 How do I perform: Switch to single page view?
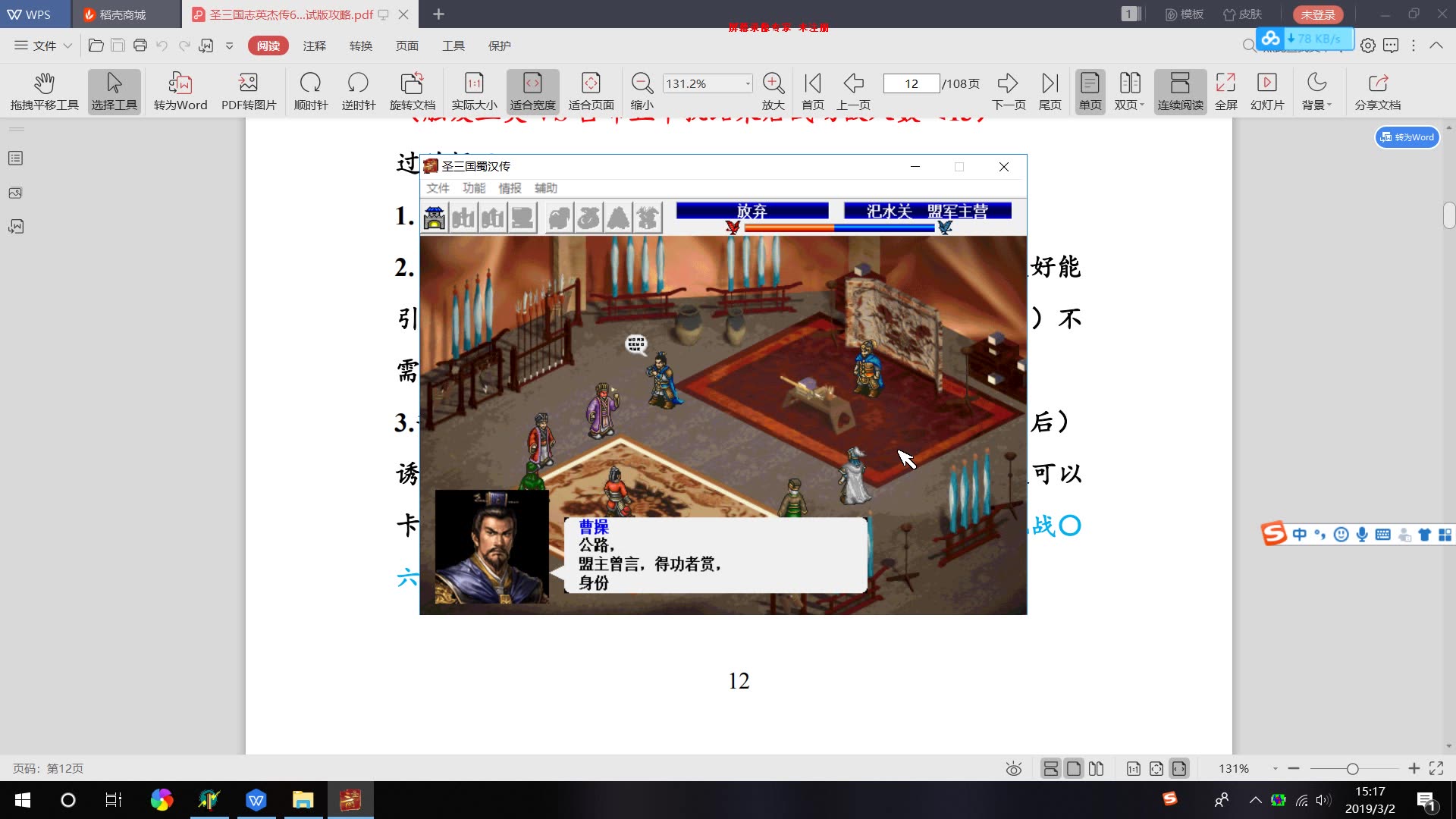pyautogui.click(x=1090, y=92)
